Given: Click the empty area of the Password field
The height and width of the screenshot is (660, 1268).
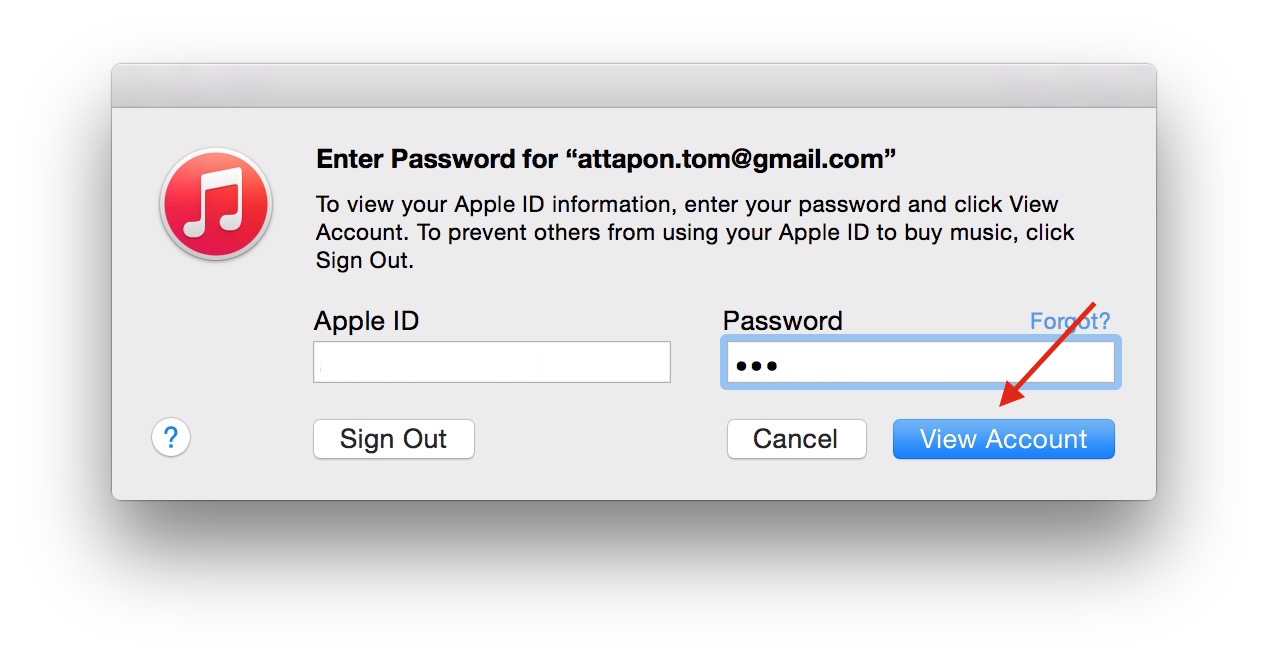Looking at the screenshot, I should 940,364.
